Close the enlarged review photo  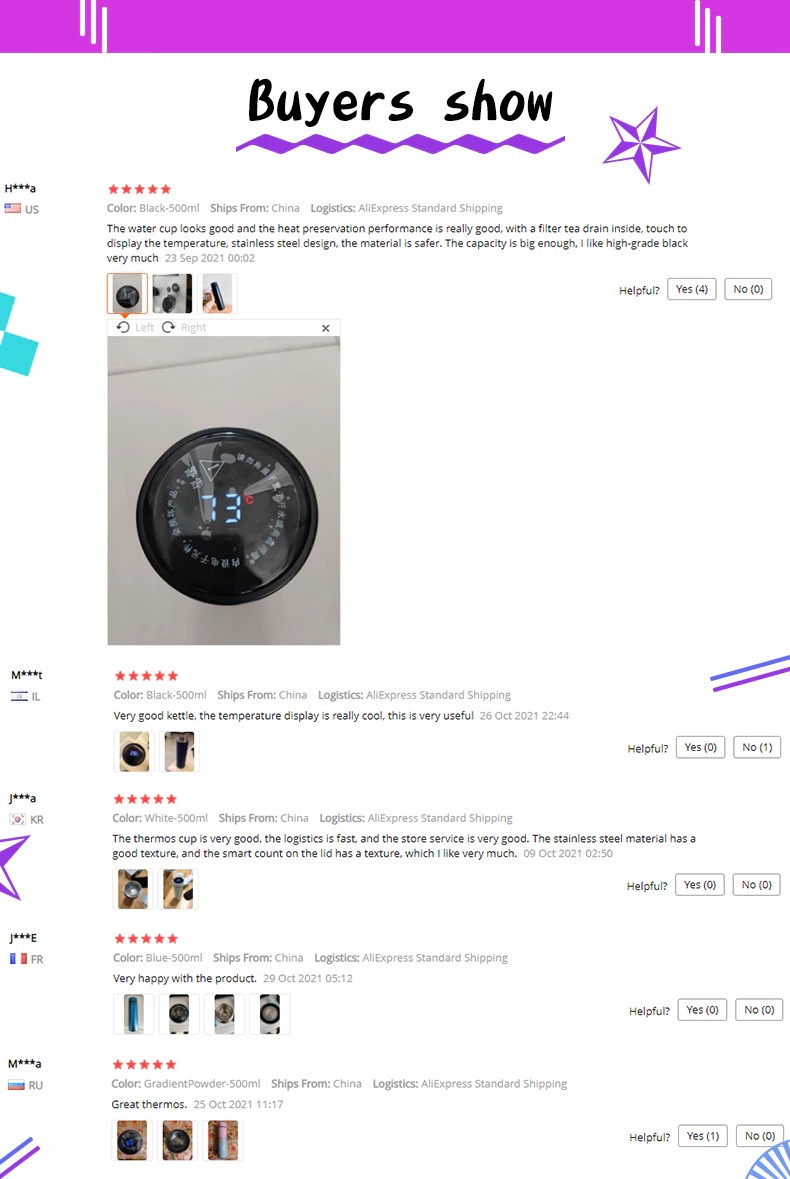click(x=326, y=328)
